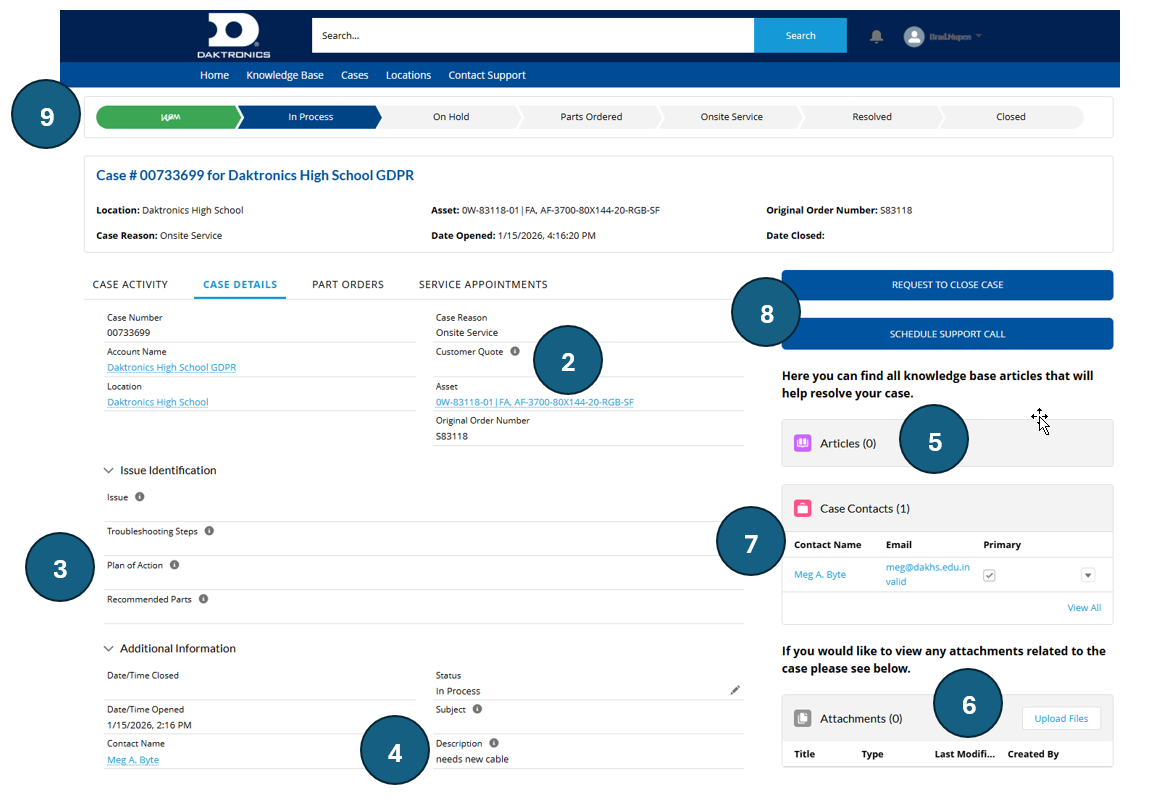This screenshot has width=1158, height=803.
Task: Select the Parts Ordered status step
Action: coord(591,117)
